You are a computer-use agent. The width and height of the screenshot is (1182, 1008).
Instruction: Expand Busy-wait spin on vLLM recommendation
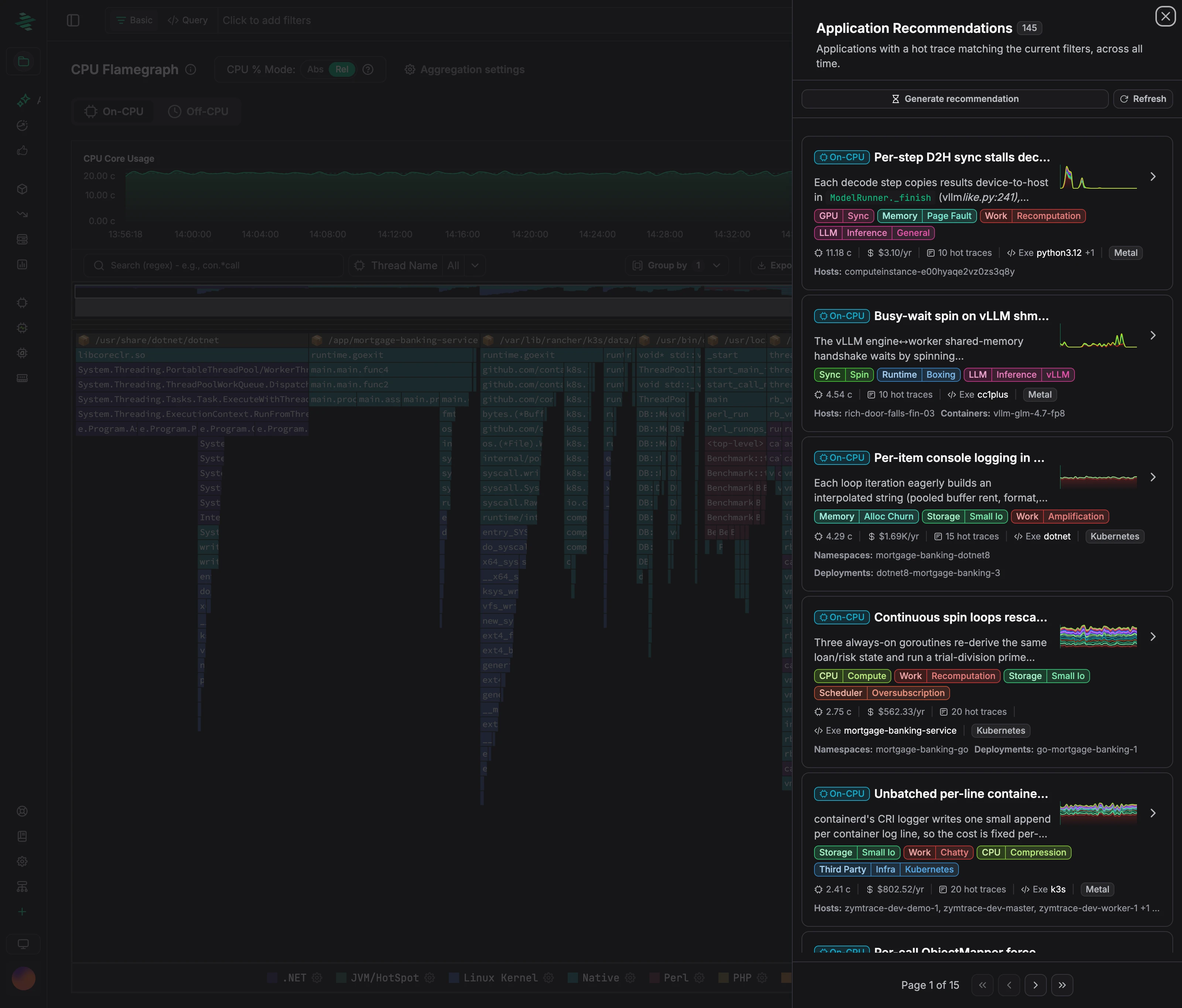(x=1153, y=335)
